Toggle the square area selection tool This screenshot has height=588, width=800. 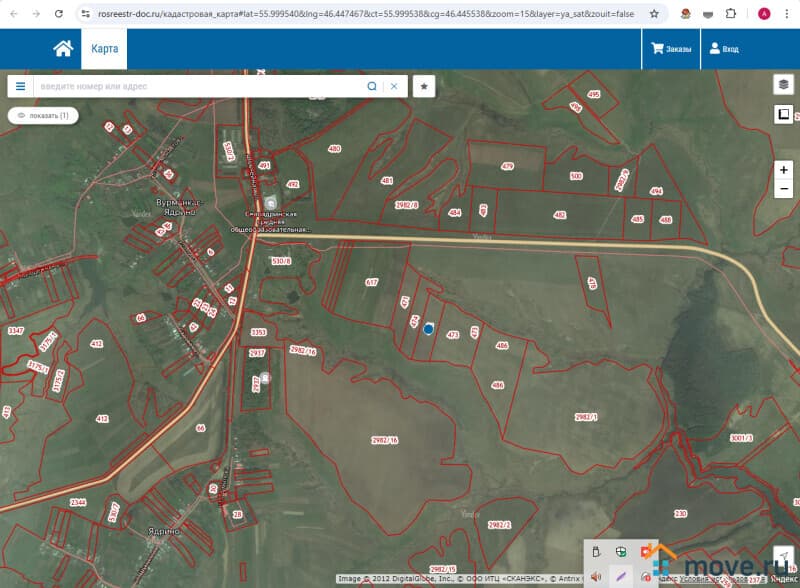pos(783,114)
